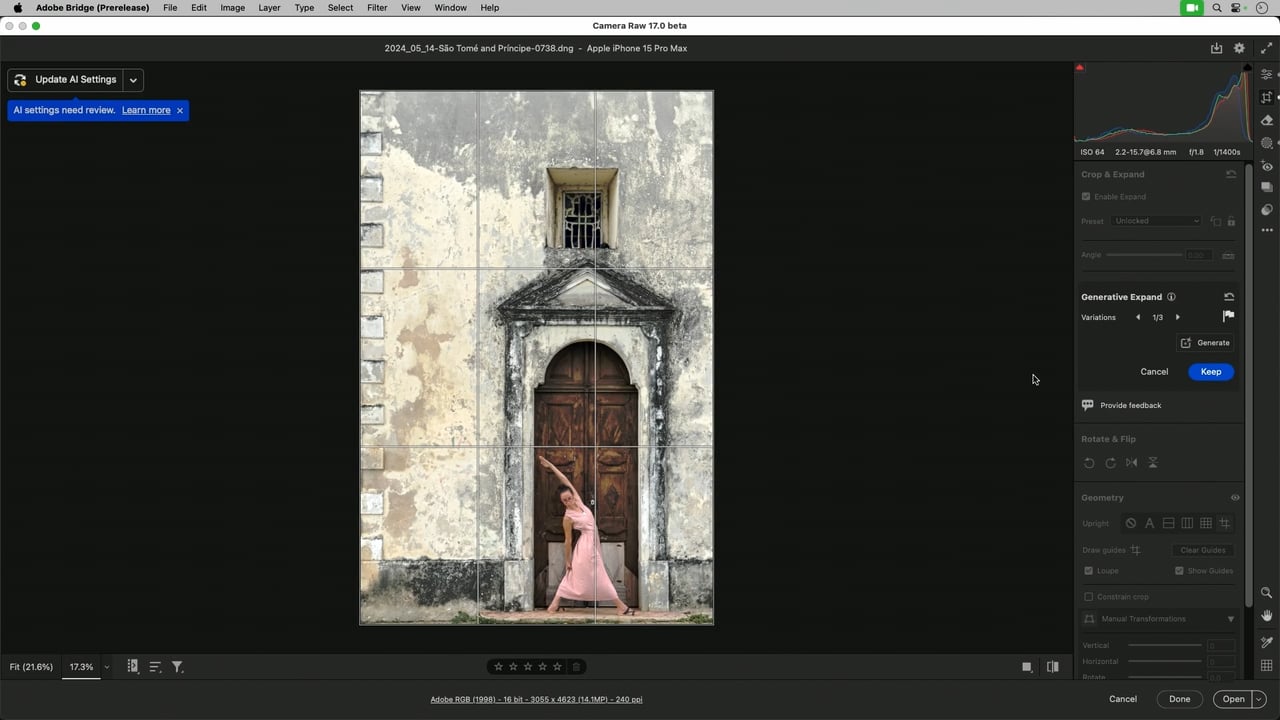Adjust the crop Angle slider
The width and height of the screenshot is (1280, 720).
[x=1143, y=255]
